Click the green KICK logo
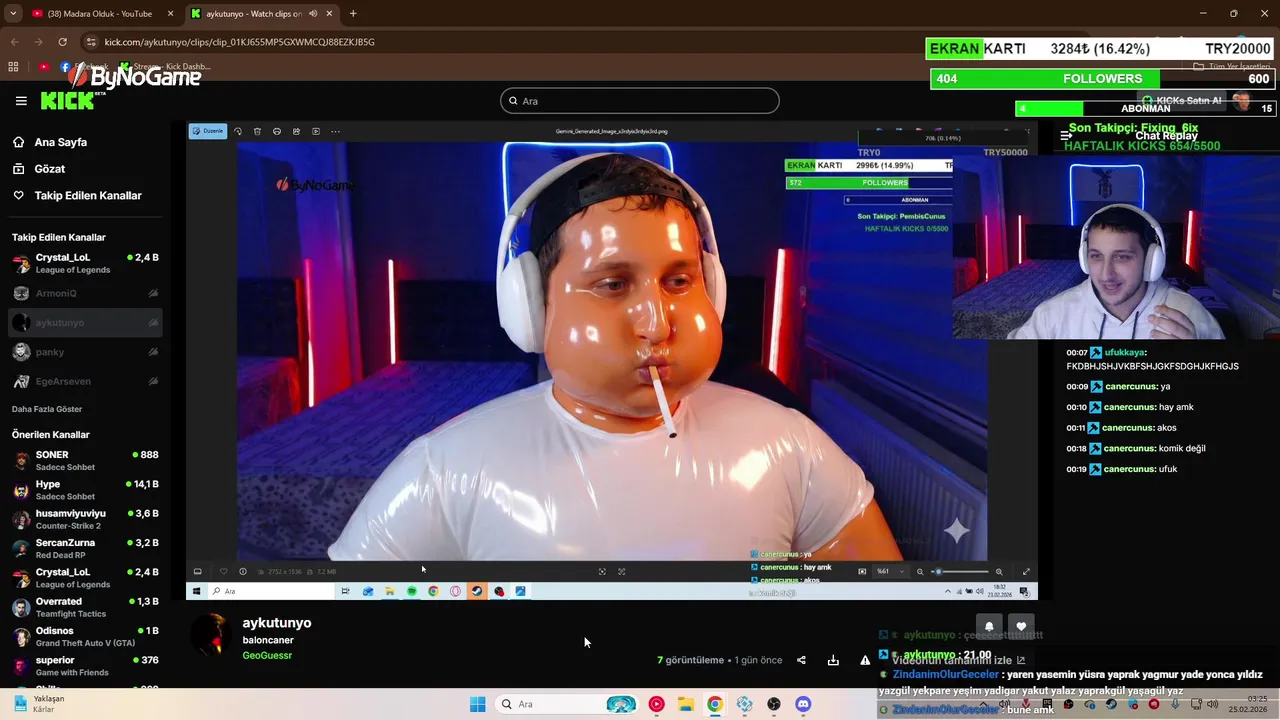Image resolution: width=1280 pixels, height=720 pixels. tap(66, 100)
